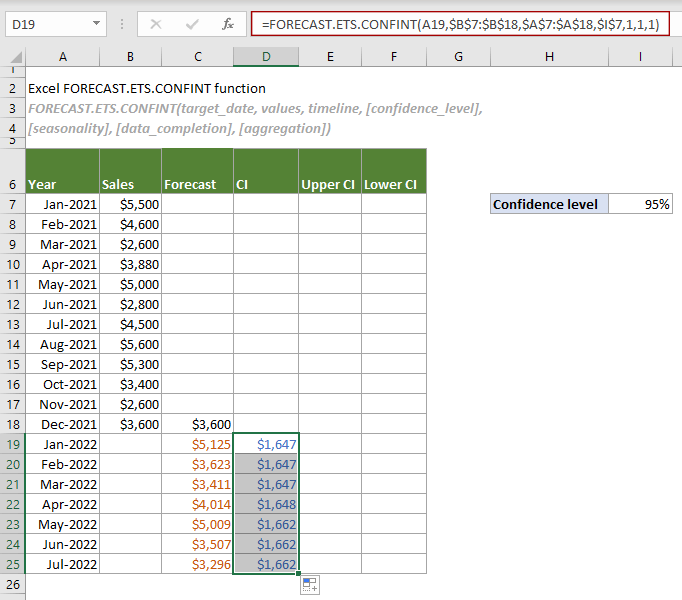
Task: Open the Auto Fill Options icon
Action: click(309, 585)
